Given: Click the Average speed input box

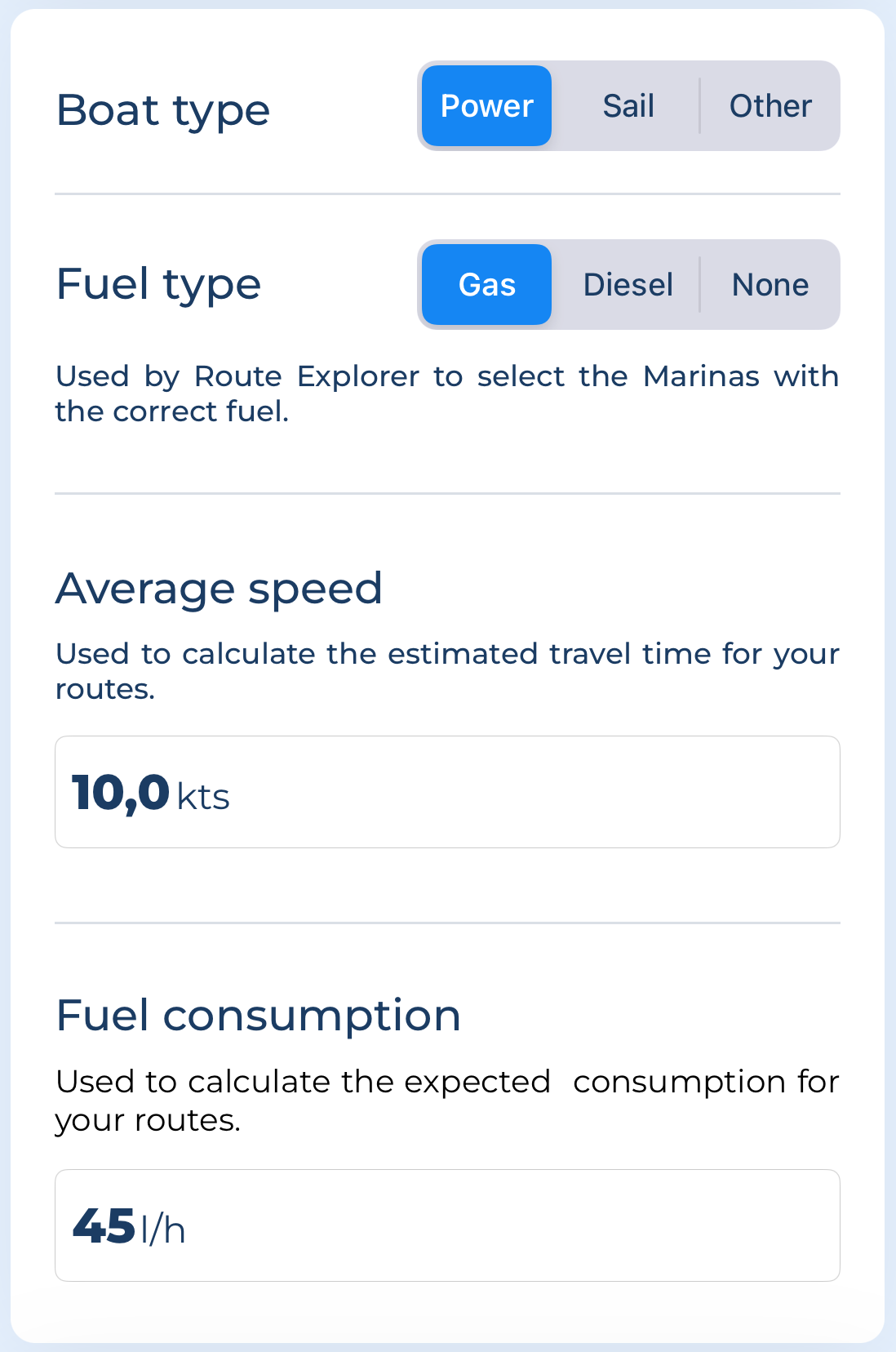Looking at the screenshot, I should pyautogui.click(x=447, y=792).
